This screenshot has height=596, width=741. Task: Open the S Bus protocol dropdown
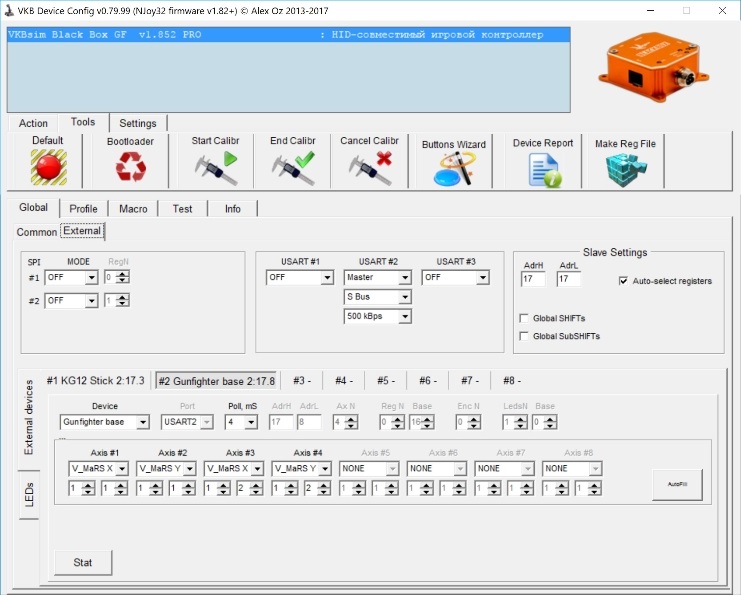378,297
